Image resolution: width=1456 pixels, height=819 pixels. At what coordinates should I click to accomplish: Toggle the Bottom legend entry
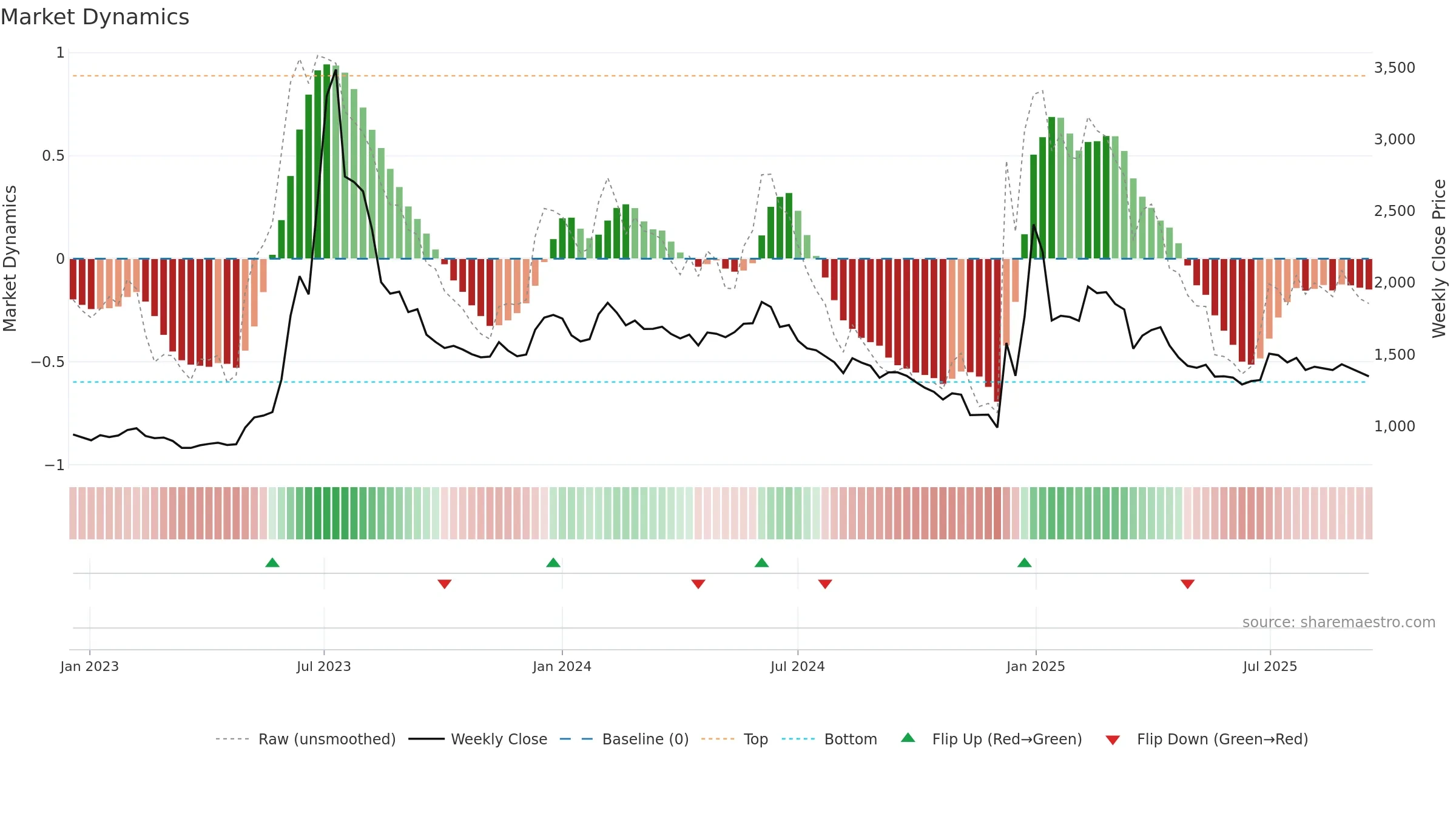click(829, 739)
